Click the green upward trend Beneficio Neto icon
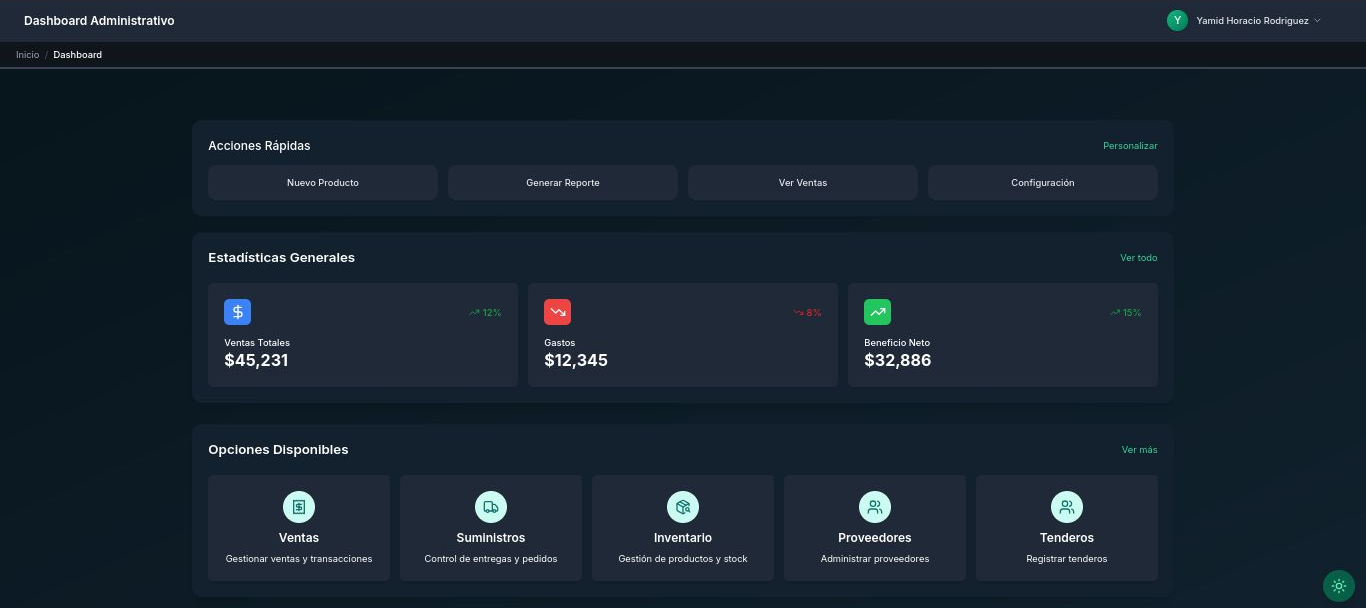This screenshot has width=1366, height=608. tap(877, 312)
